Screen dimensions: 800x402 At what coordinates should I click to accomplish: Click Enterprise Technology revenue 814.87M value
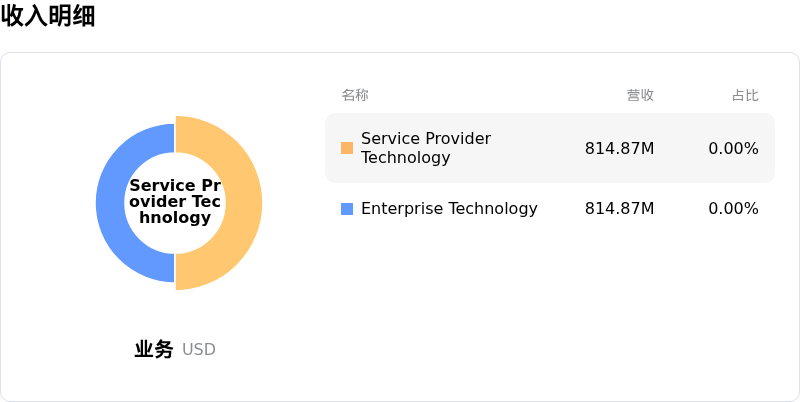[x=619, y=209]
